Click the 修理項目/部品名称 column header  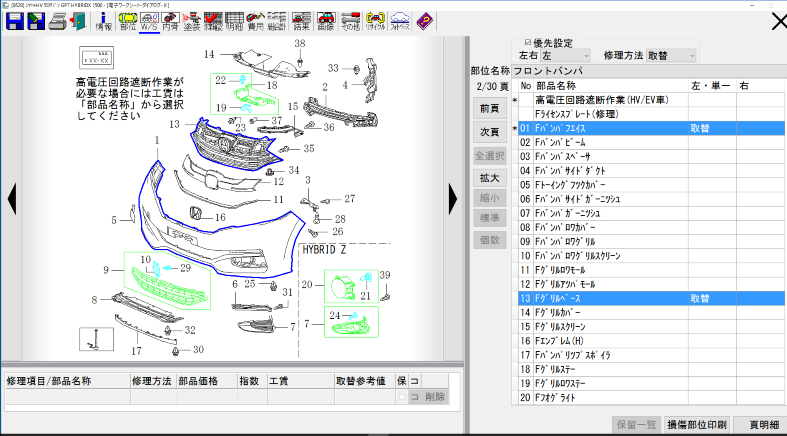67,381
